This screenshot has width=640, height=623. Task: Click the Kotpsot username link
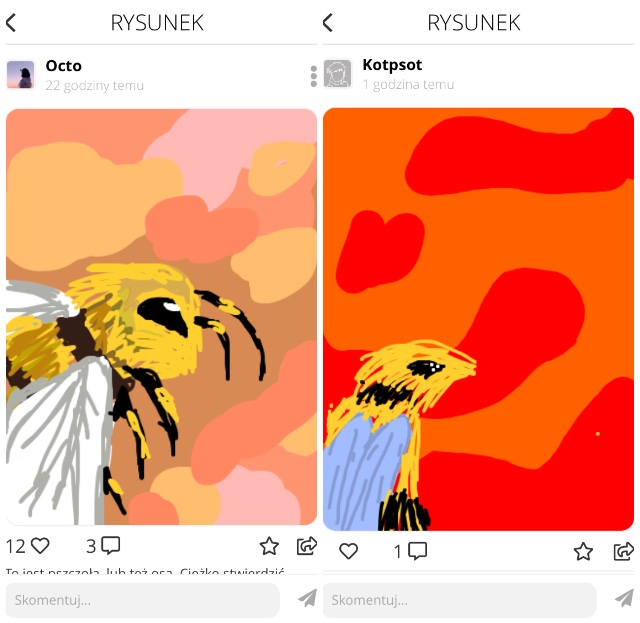(392, 65)
